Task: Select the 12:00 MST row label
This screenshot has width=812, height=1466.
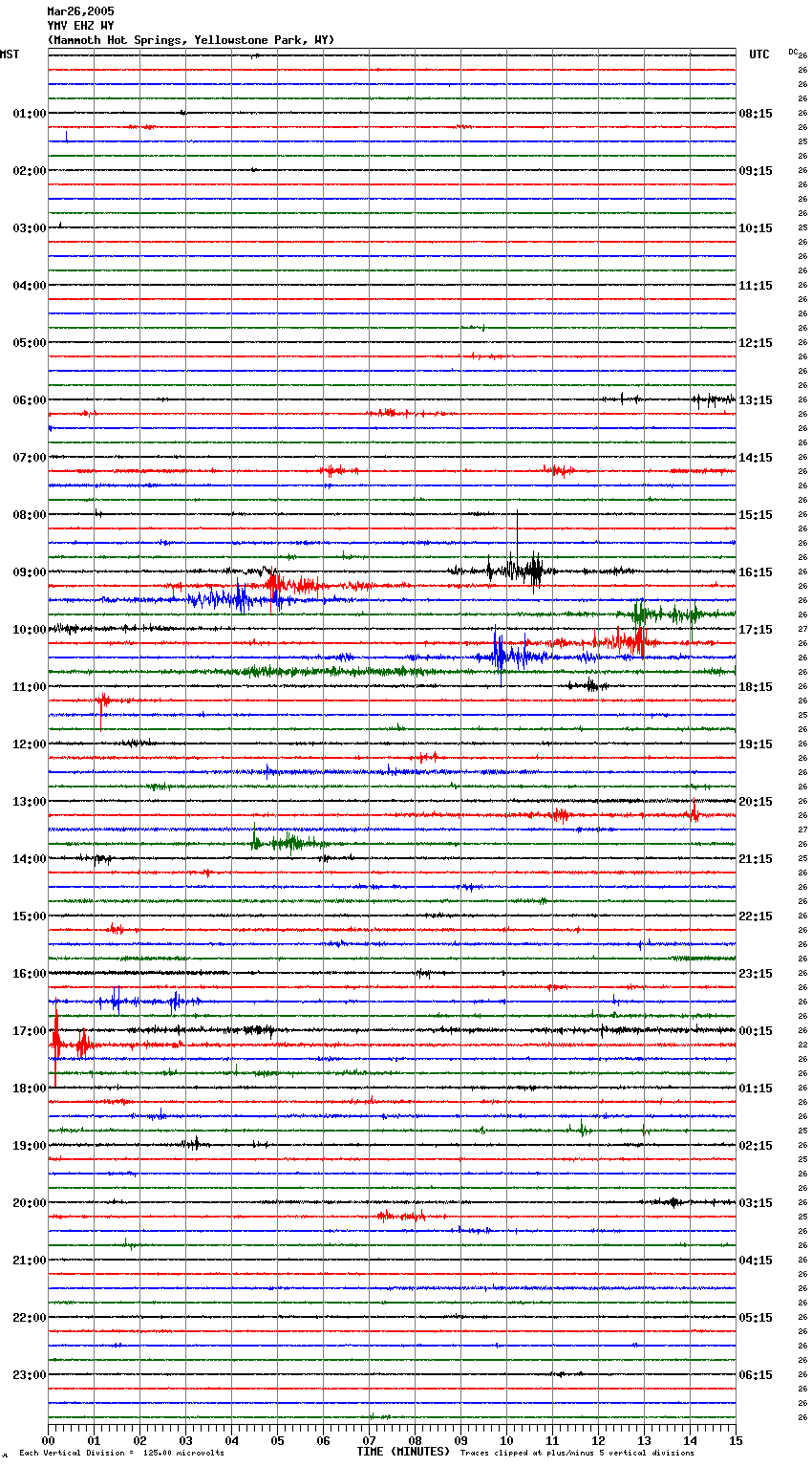Action: tap(30, 744)
